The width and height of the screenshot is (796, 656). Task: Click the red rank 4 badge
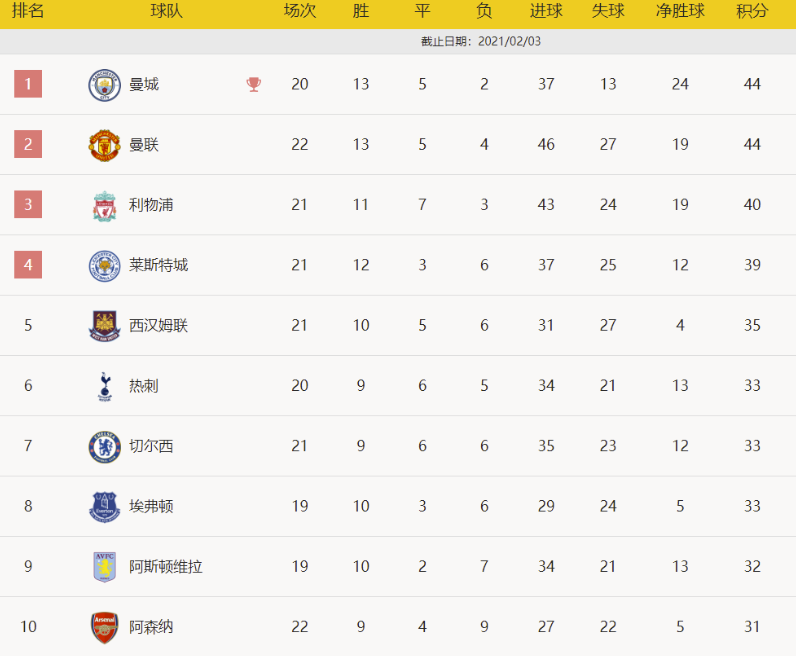point(28,265)
